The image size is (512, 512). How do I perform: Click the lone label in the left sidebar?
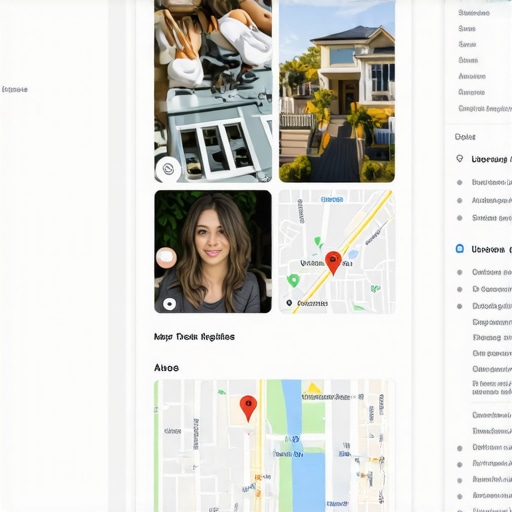pyautogui.click(x=15, y=89)
